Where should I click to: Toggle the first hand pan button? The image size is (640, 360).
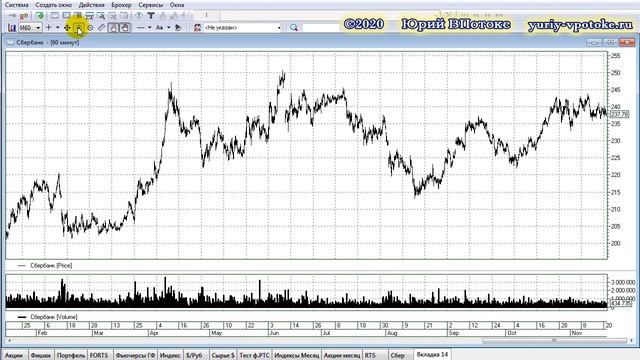113,28
